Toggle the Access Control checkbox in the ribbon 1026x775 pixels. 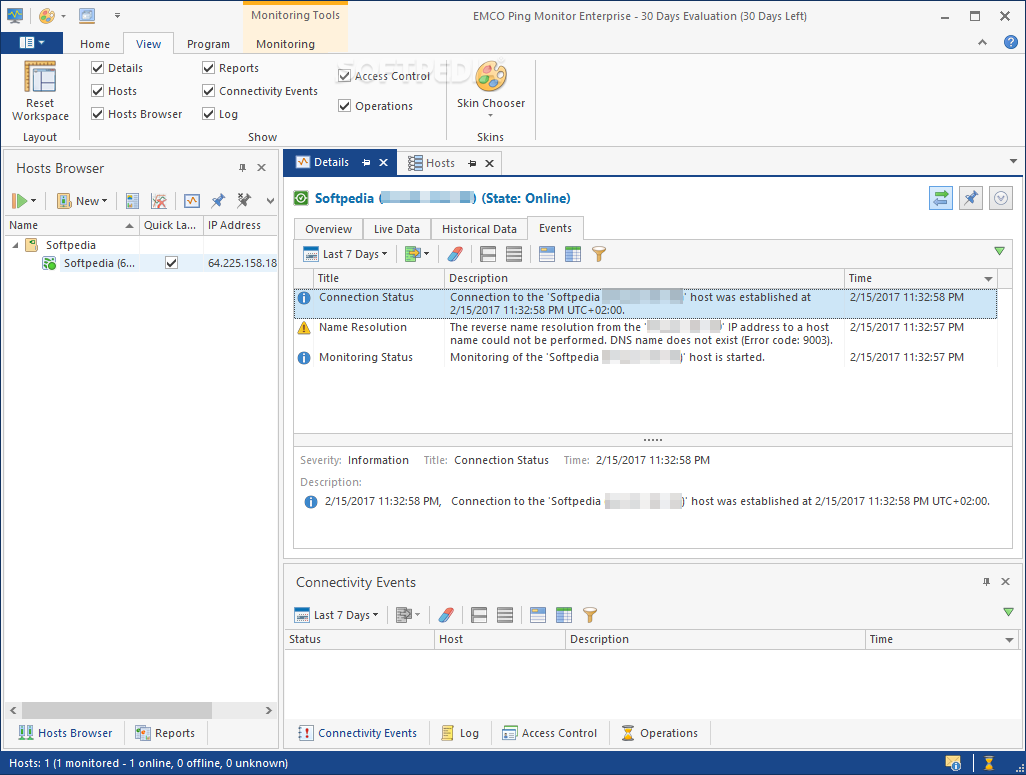point(344,75)
